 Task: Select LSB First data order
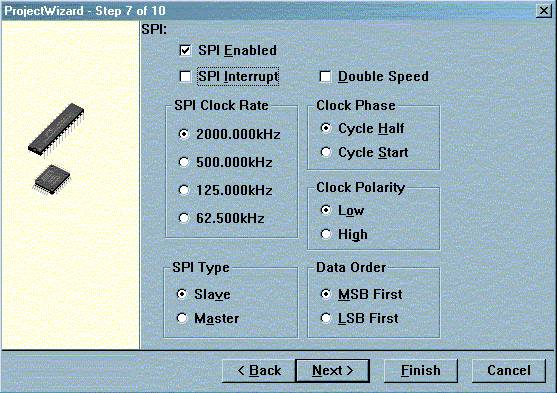coord(326,318)
